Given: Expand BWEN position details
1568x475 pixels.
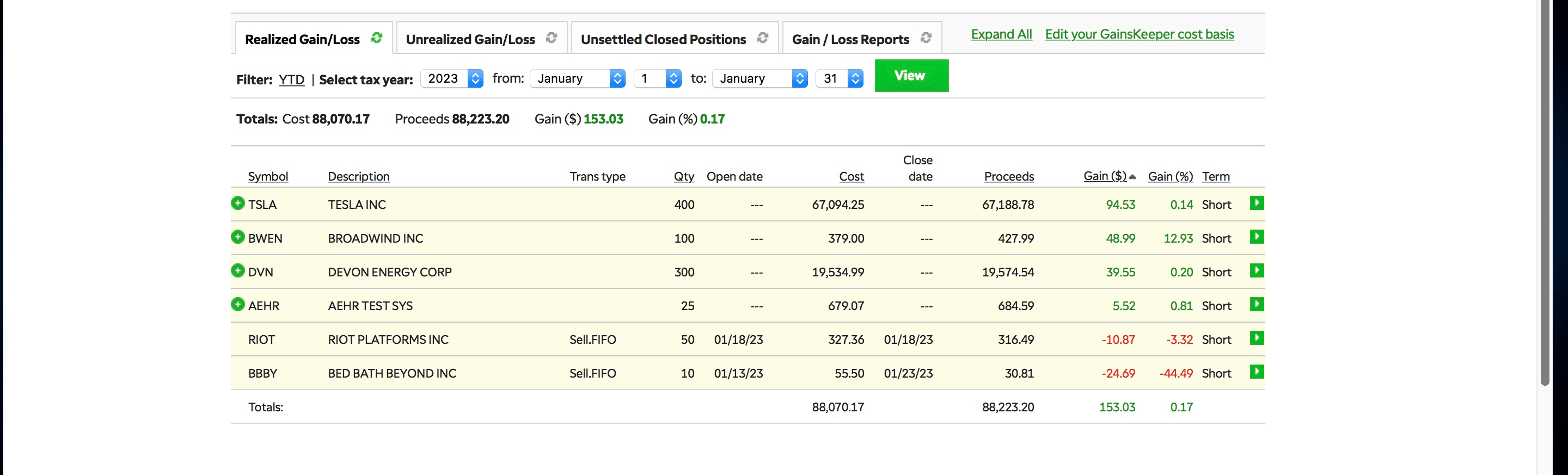Looking at the screenshot, I should (x=238, y=237).
